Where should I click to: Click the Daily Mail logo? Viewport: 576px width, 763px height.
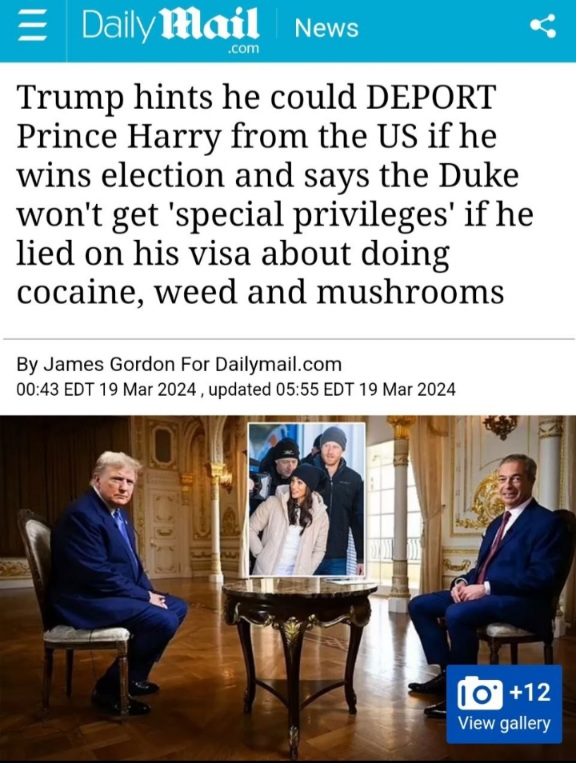[170, 28]
